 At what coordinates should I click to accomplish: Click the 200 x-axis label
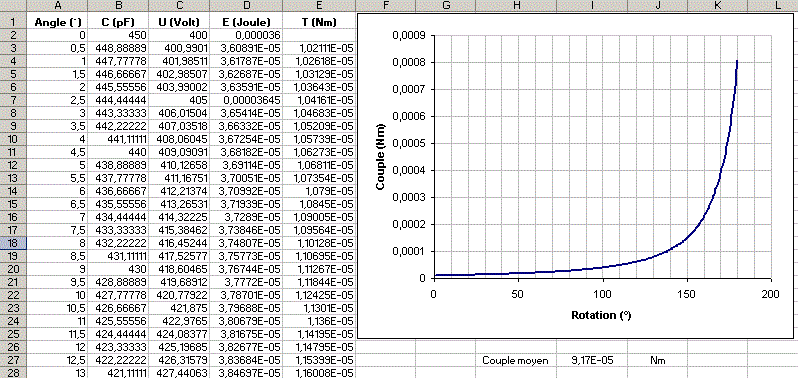coord(771,295)
